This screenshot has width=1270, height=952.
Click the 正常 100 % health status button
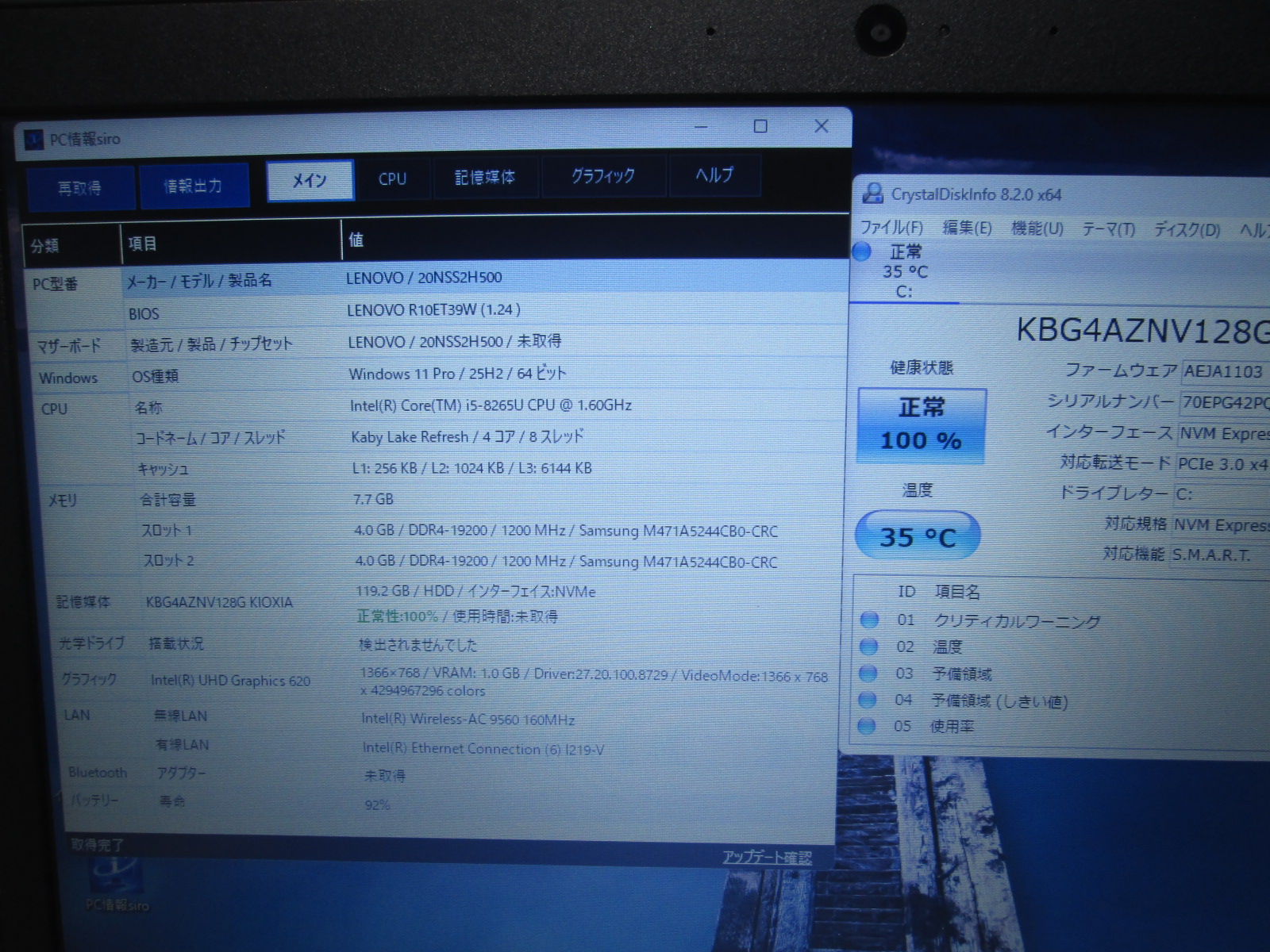point(921,424)
